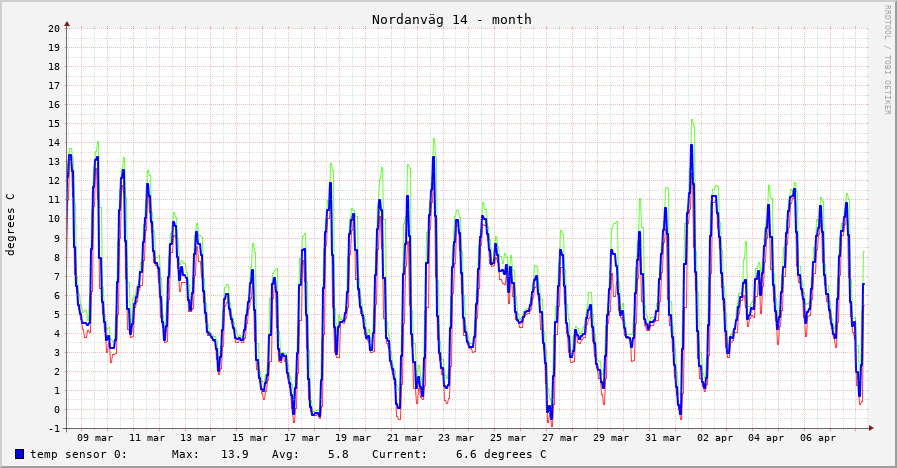Click the red arrow atop the Y axis
897x468 pixels.
pos(67,22)
